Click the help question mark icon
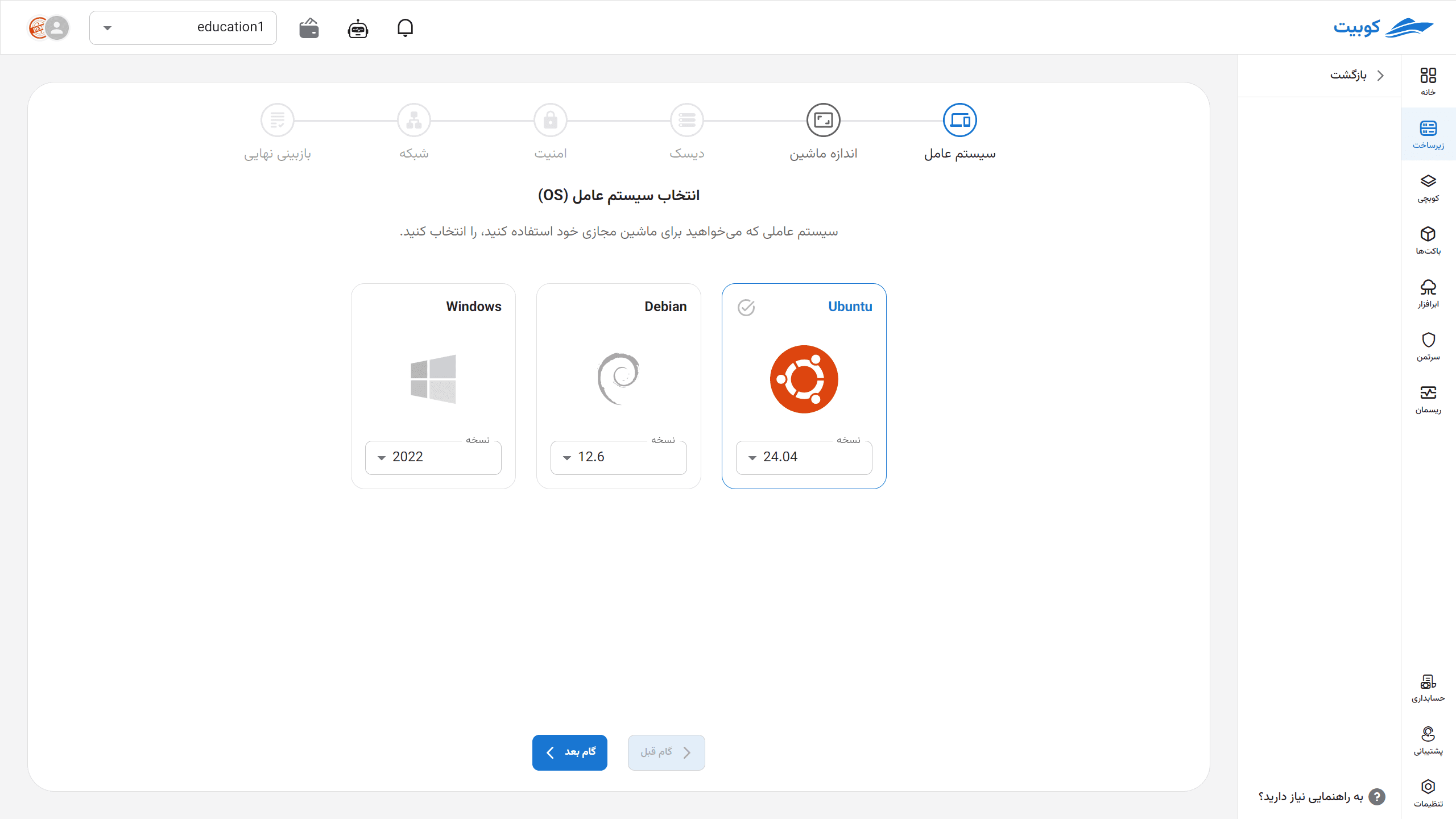Screen dimensions: 1456x819 tap(1376, 796)
